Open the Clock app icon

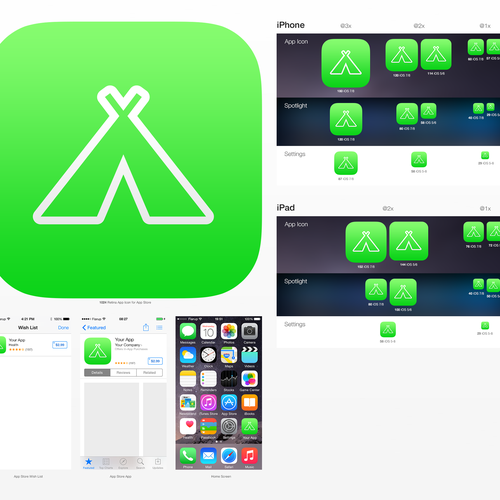(208, 355)
